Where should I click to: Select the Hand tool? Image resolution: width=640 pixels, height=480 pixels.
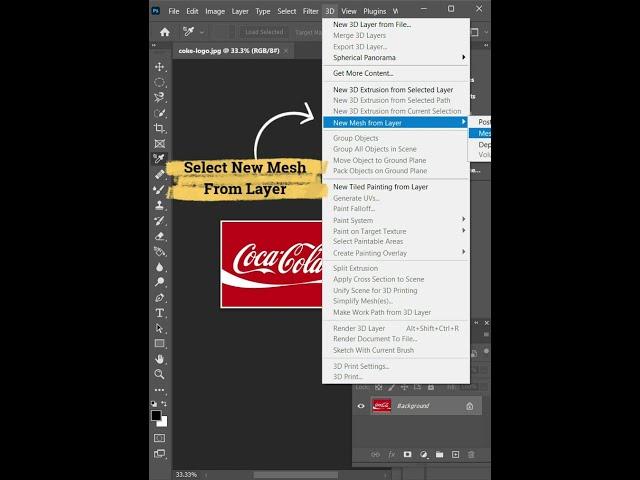159,359
